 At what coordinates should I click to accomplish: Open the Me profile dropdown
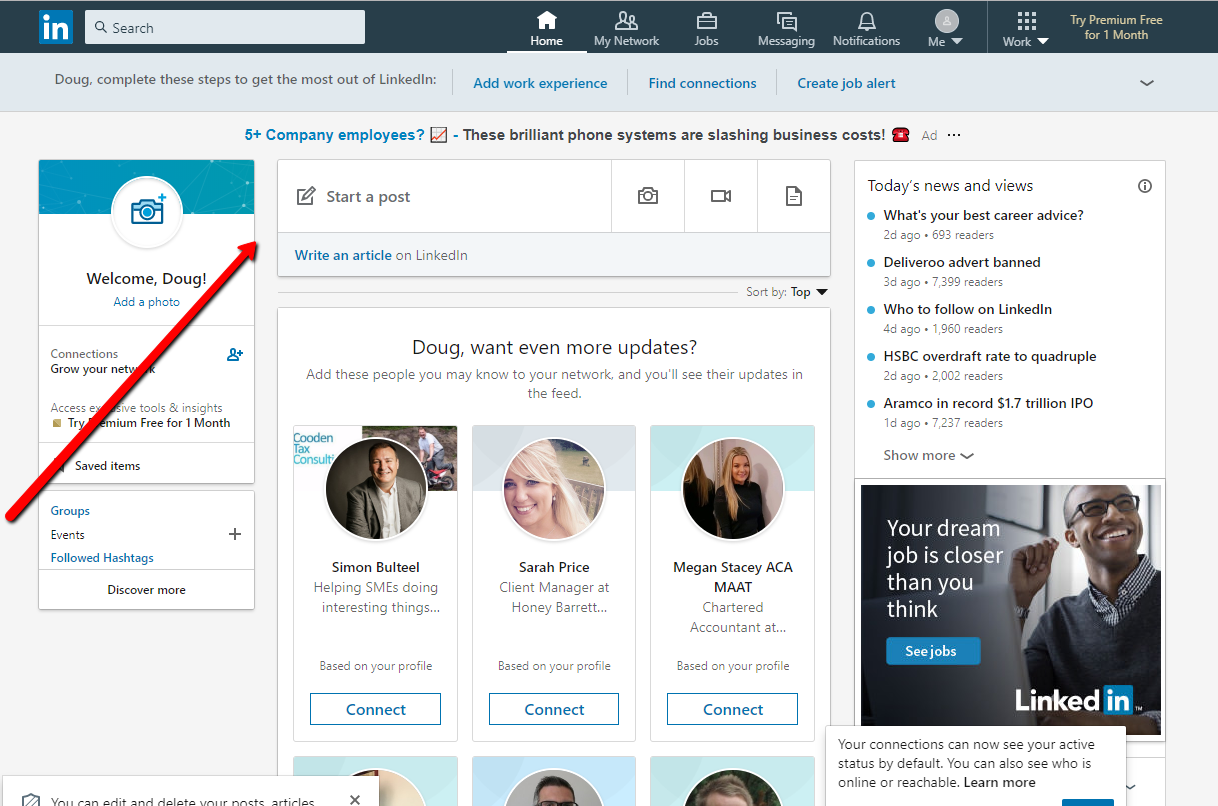(x=945, y=29)
